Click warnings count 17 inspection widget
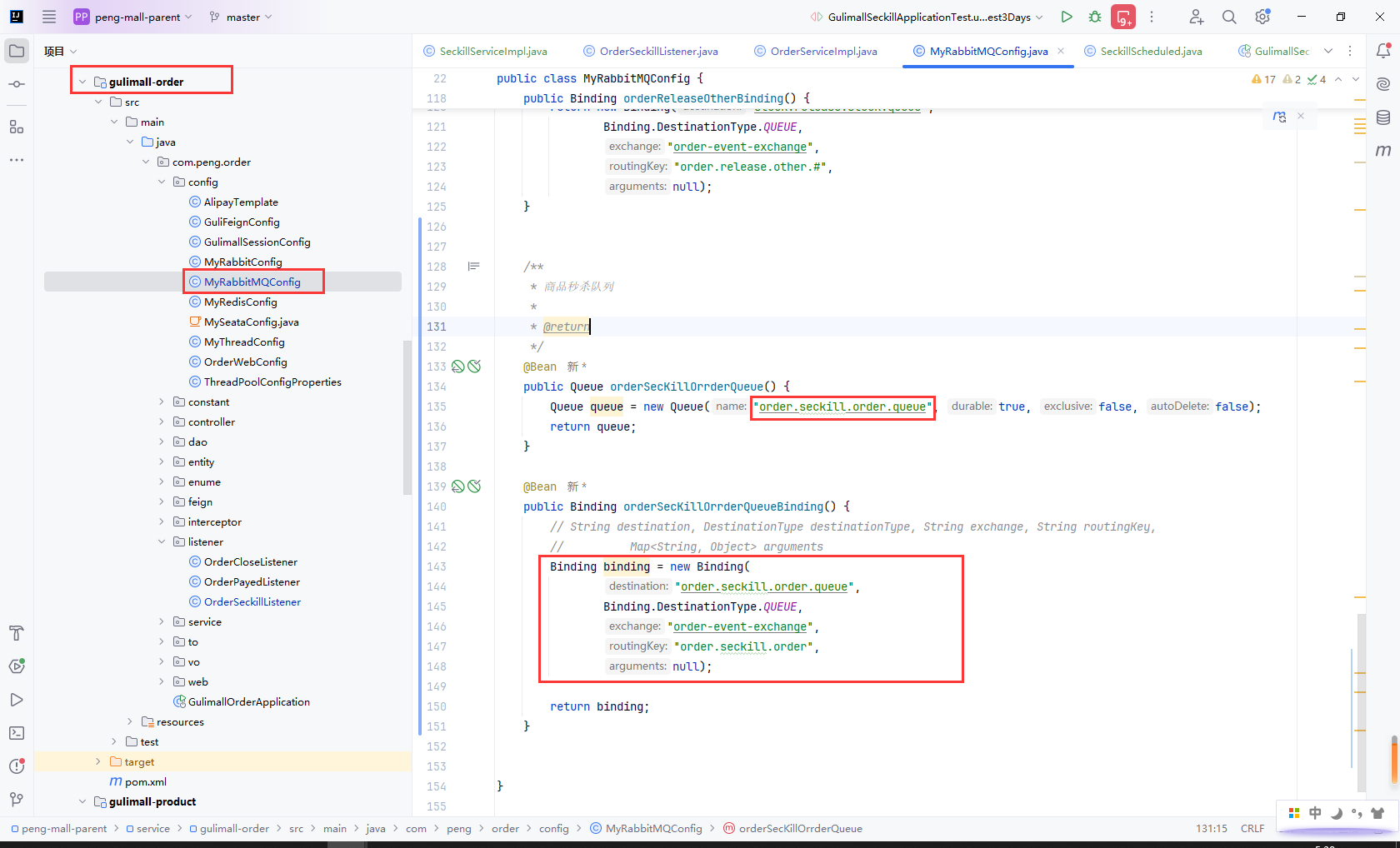 [1264, 79]
